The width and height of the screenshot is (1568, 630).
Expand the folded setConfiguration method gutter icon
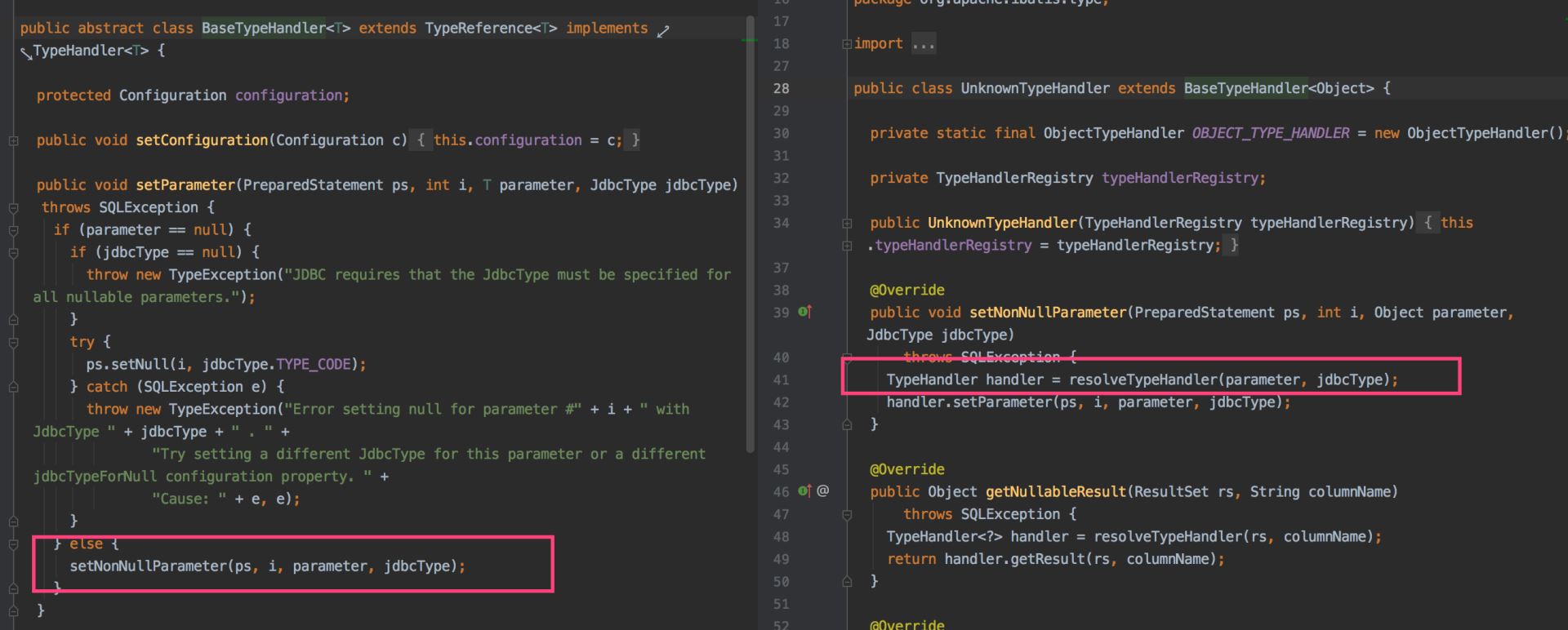(x=14, y=141)
